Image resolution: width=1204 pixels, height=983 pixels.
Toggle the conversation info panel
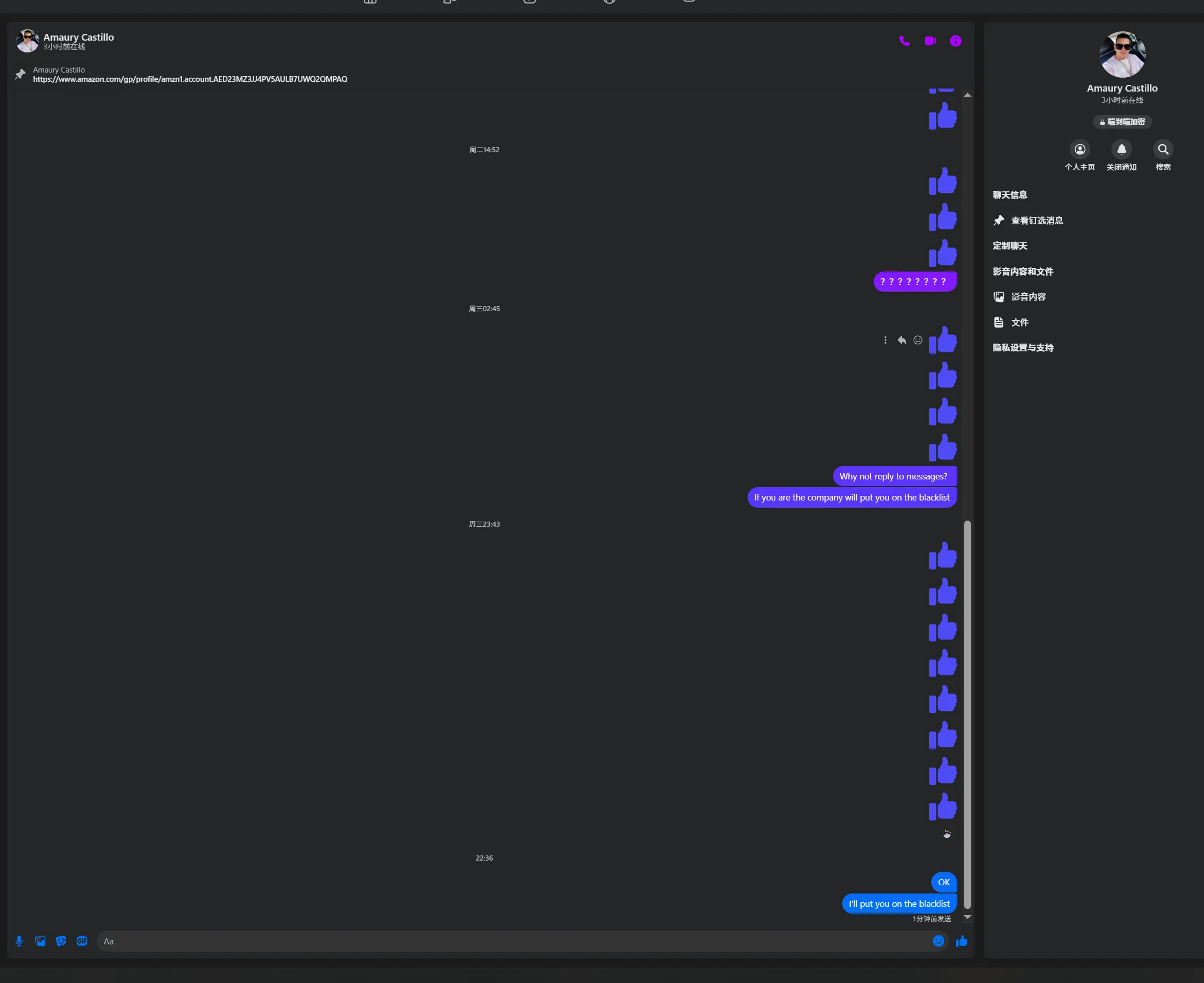pos(955,41)
